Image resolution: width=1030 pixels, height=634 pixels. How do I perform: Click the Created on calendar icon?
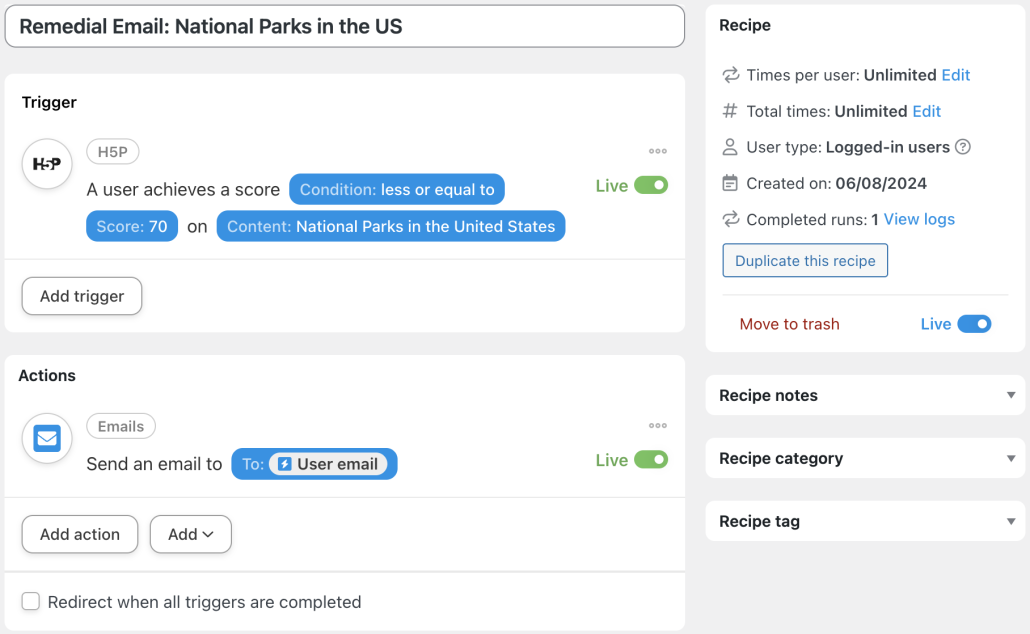[x=730, y=183]
